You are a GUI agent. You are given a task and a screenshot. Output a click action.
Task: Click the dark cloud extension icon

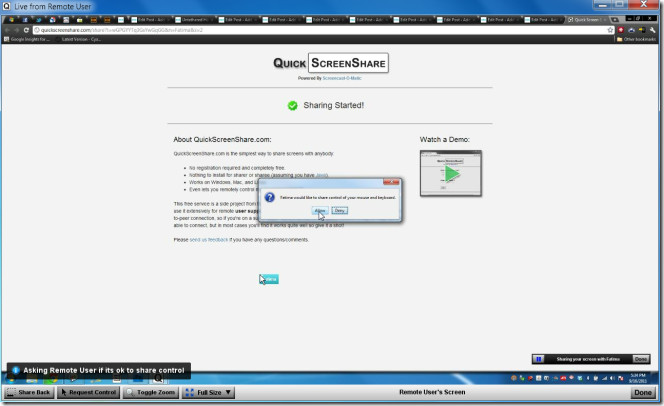tap(631, 30)
